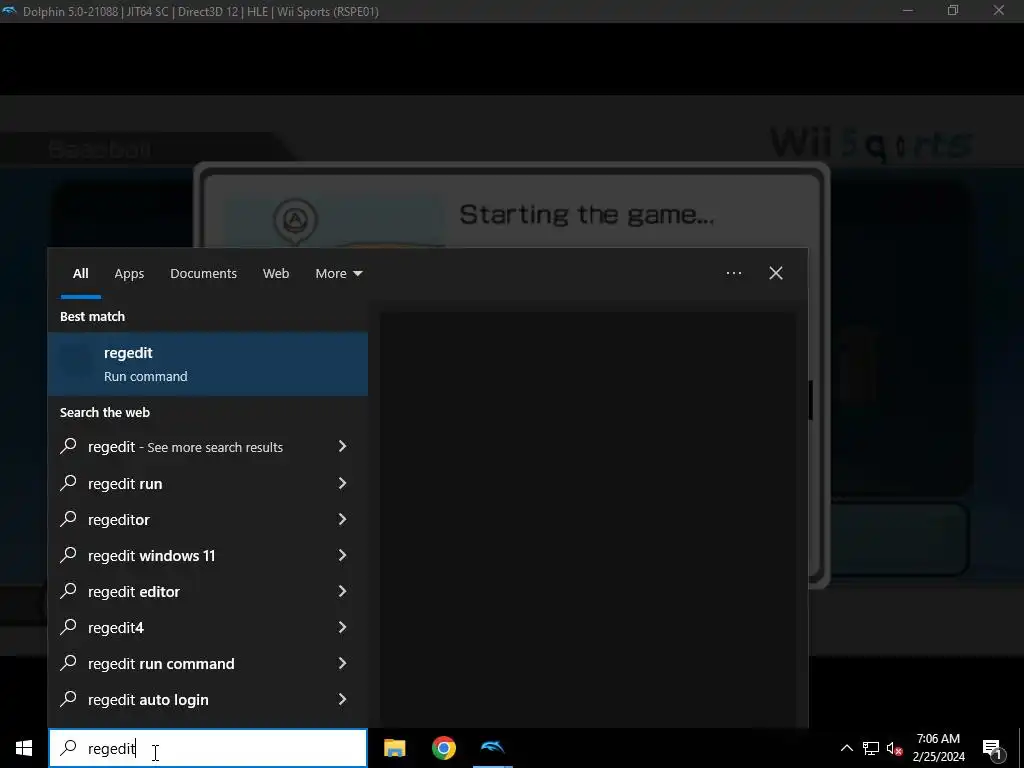Open the notification center icon
Image resolution: width=1024 pixels, height=768 pixels.
(992, 748)
